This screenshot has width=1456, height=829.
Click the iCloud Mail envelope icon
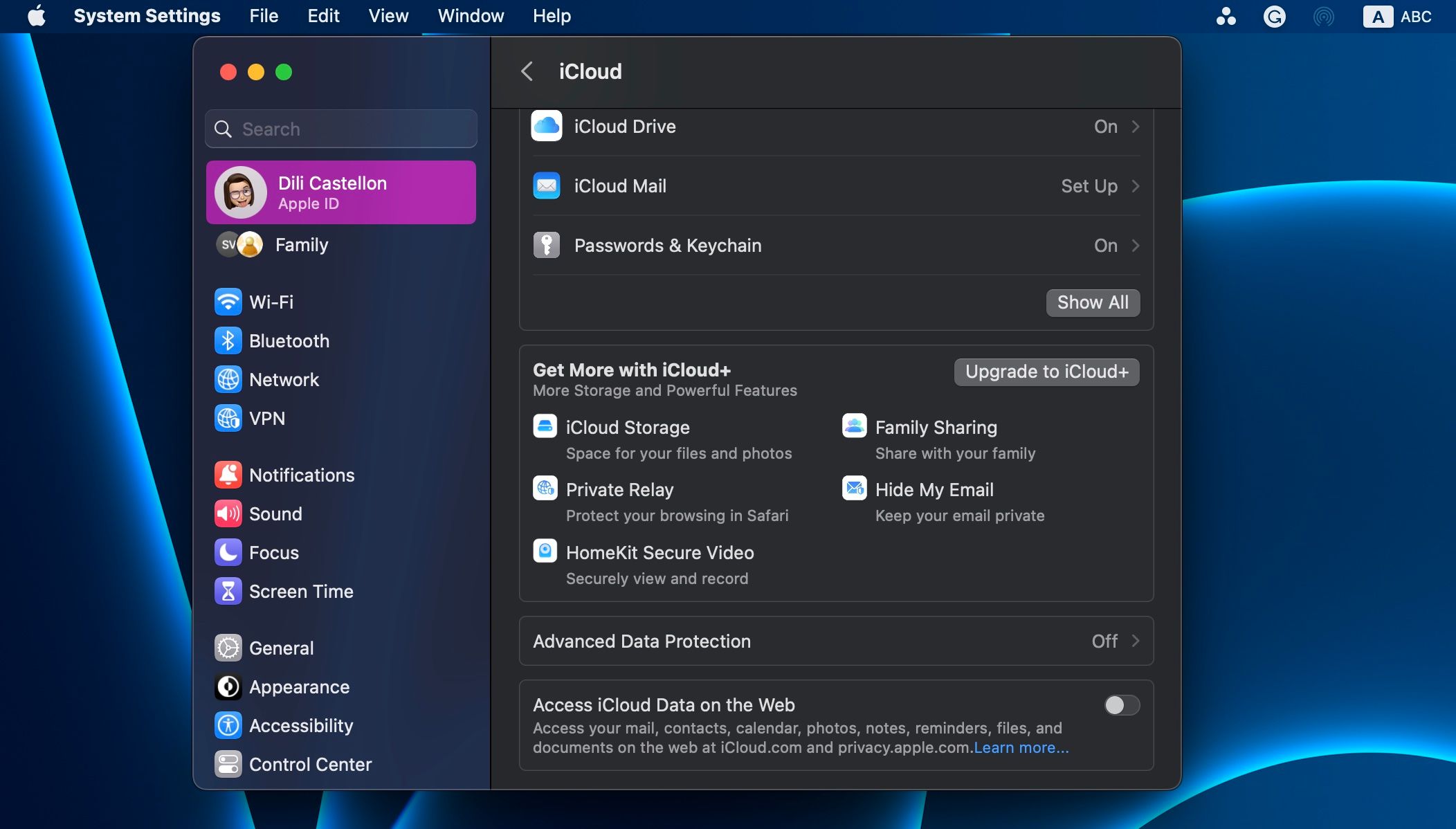click(x=547, y=185)
